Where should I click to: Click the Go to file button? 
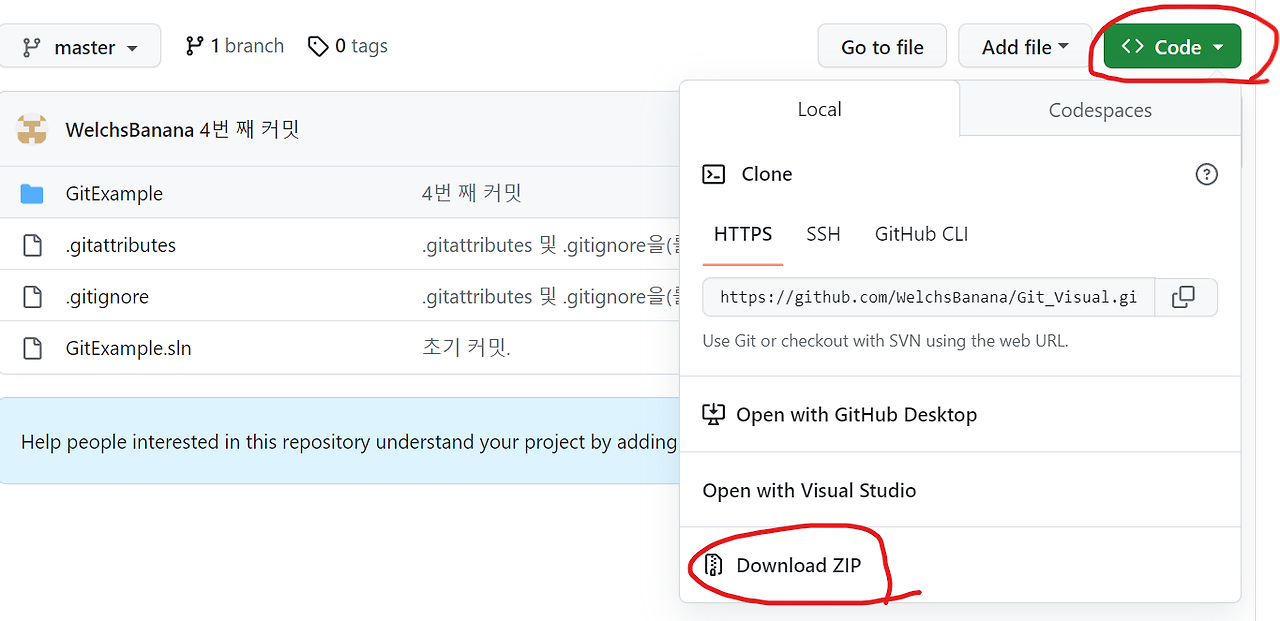tap(882, 47)
